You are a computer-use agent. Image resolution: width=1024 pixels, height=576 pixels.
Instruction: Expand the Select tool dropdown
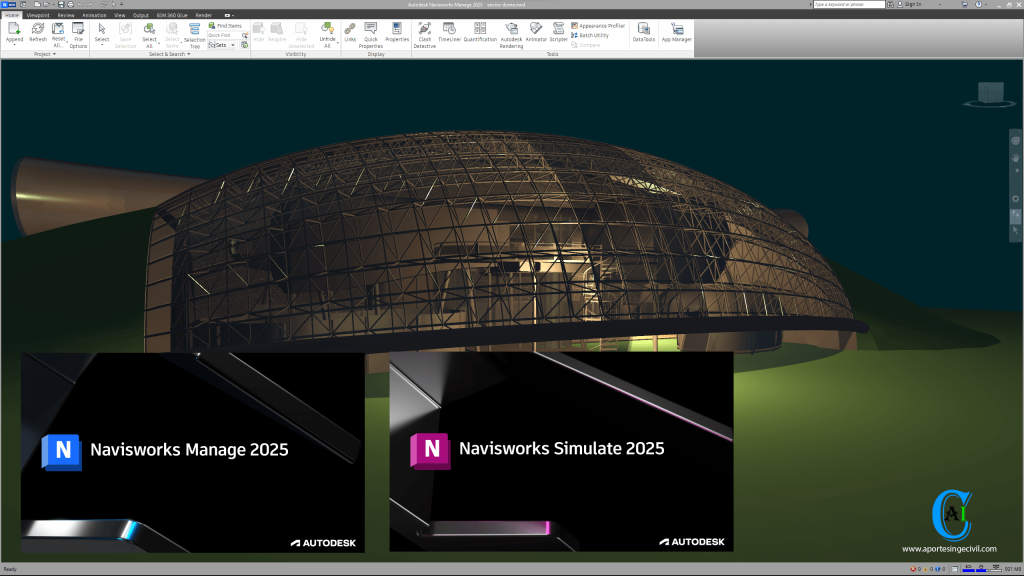(102, 45)
